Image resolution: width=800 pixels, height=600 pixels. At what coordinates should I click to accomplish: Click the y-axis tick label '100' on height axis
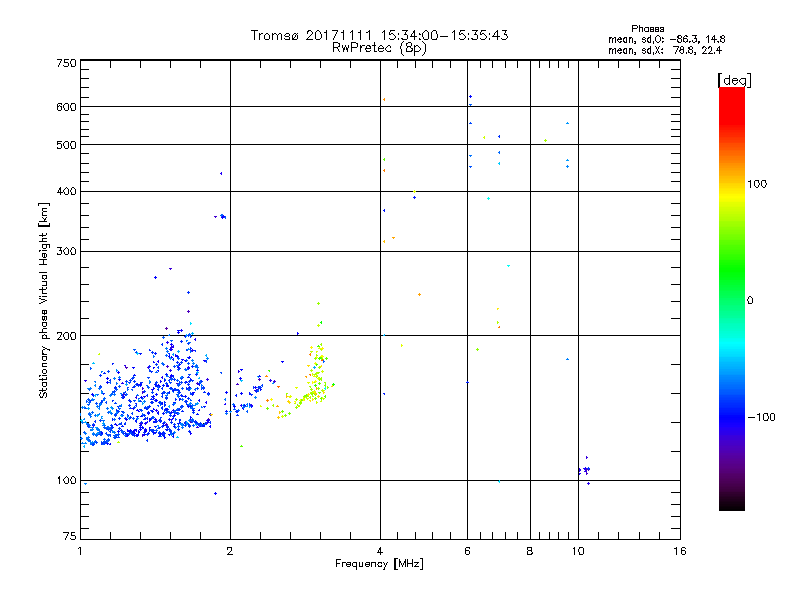coord(66,481)
